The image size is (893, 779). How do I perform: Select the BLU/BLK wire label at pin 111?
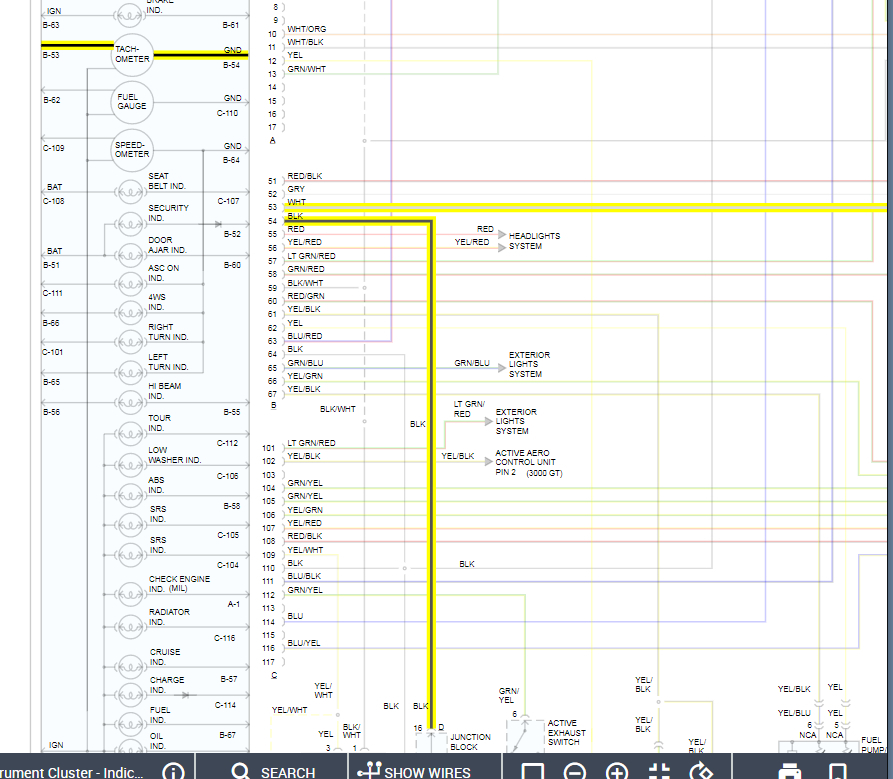point(304,576)
